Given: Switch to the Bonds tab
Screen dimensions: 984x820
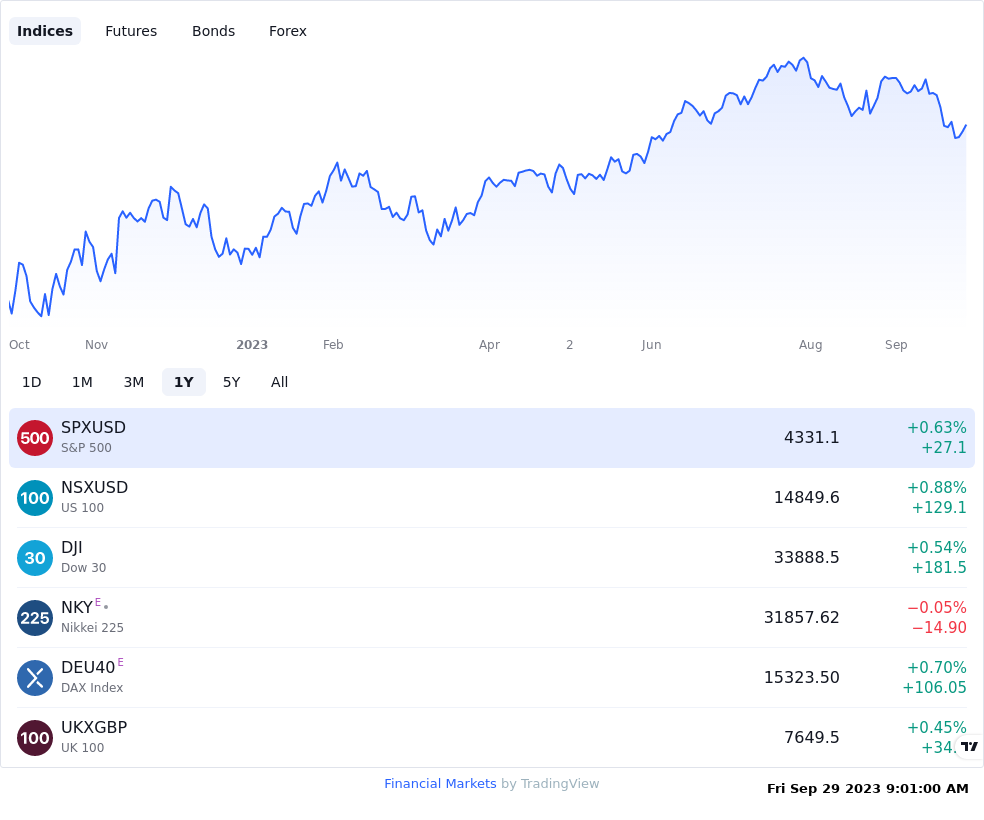Looking at the screenshot, I should click(213, 31).
